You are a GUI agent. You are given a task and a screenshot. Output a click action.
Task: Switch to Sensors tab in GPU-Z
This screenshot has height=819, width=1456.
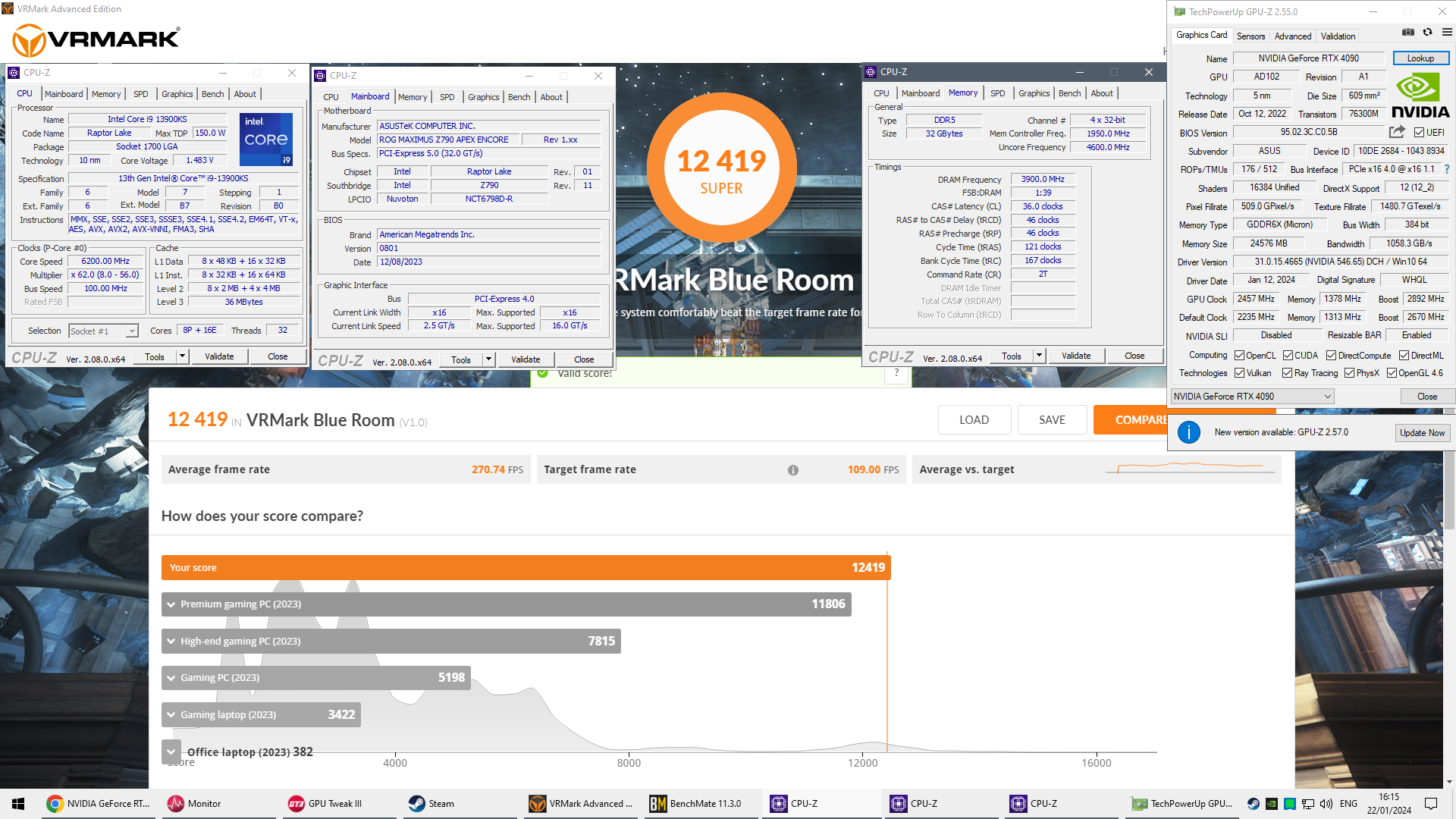(1250, 36)
